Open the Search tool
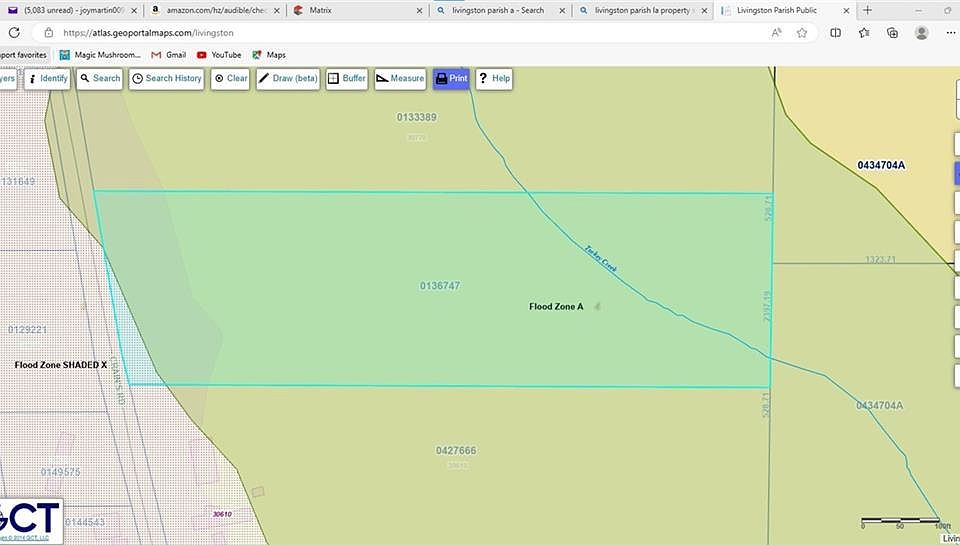This screenshot has height=545, width=960. click(100, 78)
